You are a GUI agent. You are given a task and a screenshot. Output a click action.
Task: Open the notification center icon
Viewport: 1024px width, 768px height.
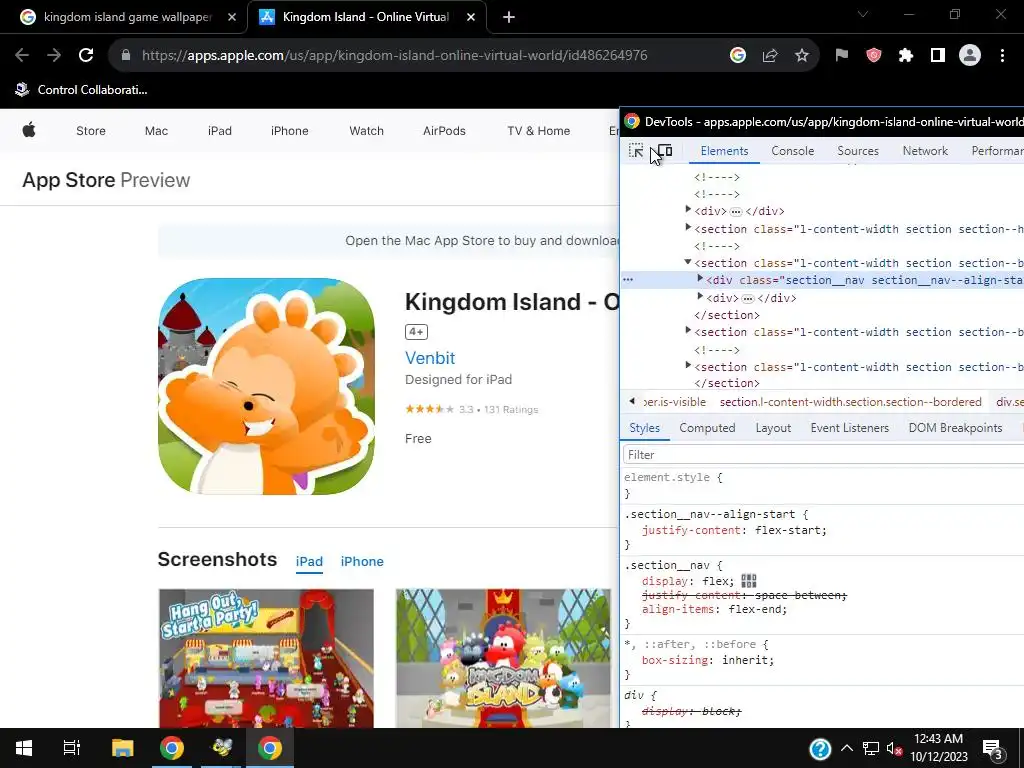point(993,750)
